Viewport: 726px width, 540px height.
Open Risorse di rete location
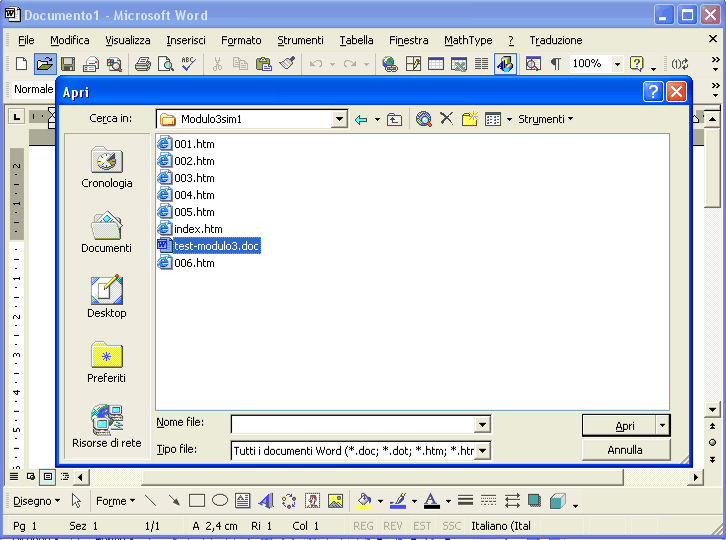106,427
